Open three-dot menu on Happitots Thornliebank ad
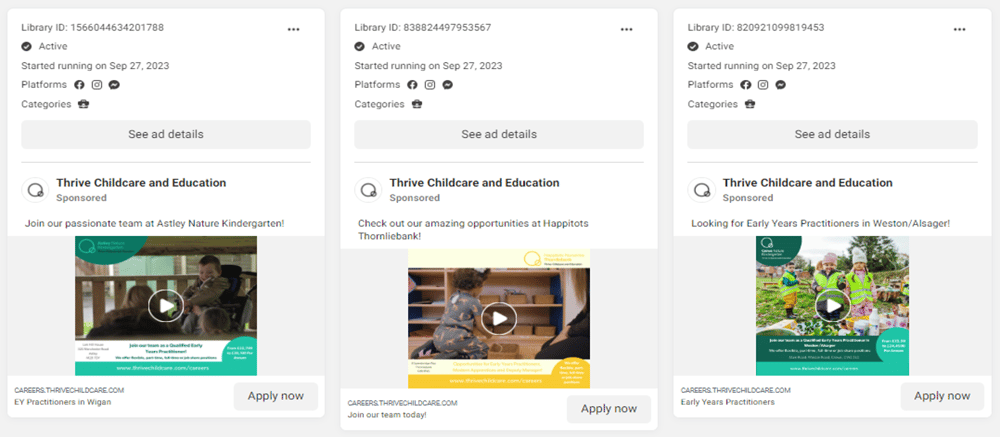 [626, 29]
